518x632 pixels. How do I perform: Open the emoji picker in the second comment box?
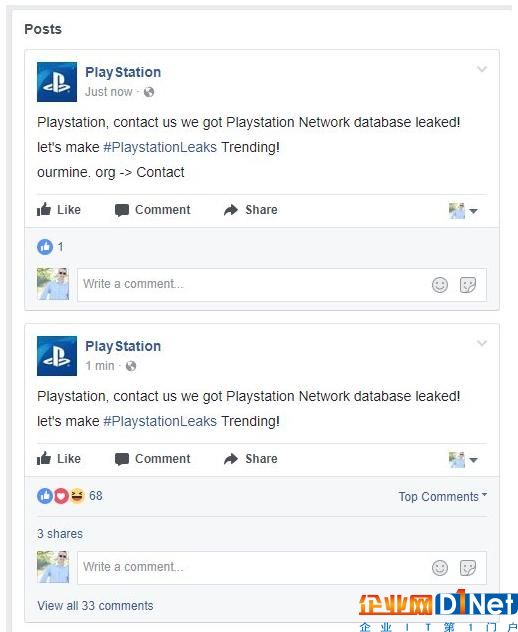440,568
